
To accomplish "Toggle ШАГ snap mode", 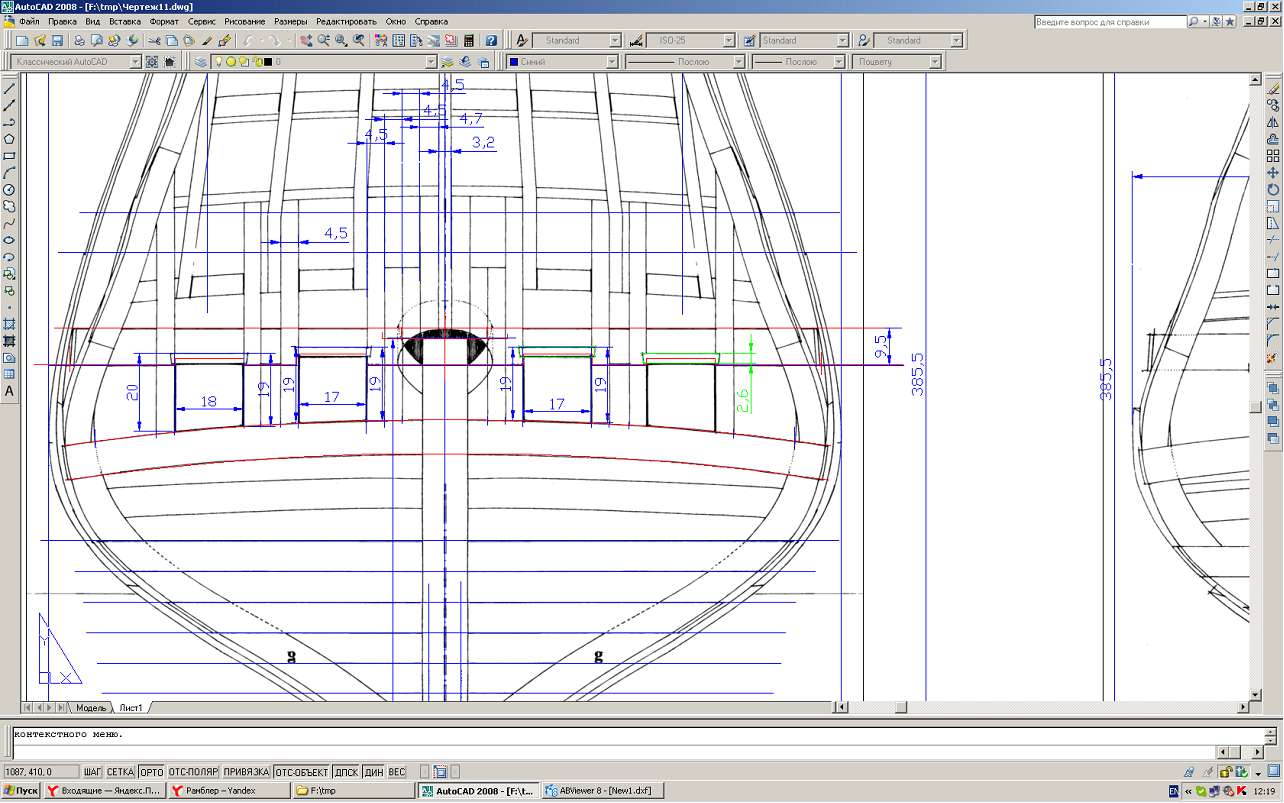I will pos(93,772).
